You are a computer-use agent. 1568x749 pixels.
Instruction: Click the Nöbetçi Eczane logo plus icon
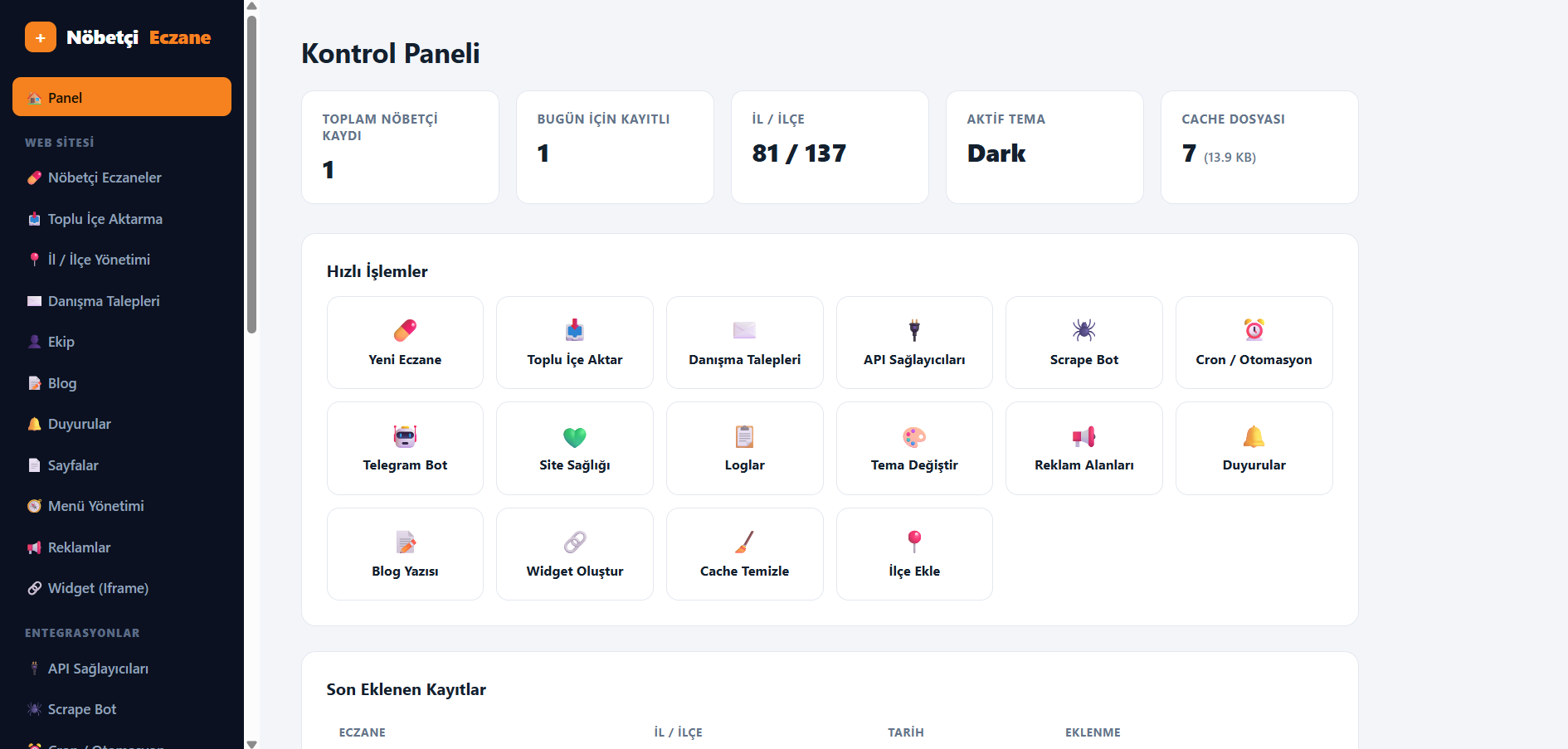click(x=41, y=37)
